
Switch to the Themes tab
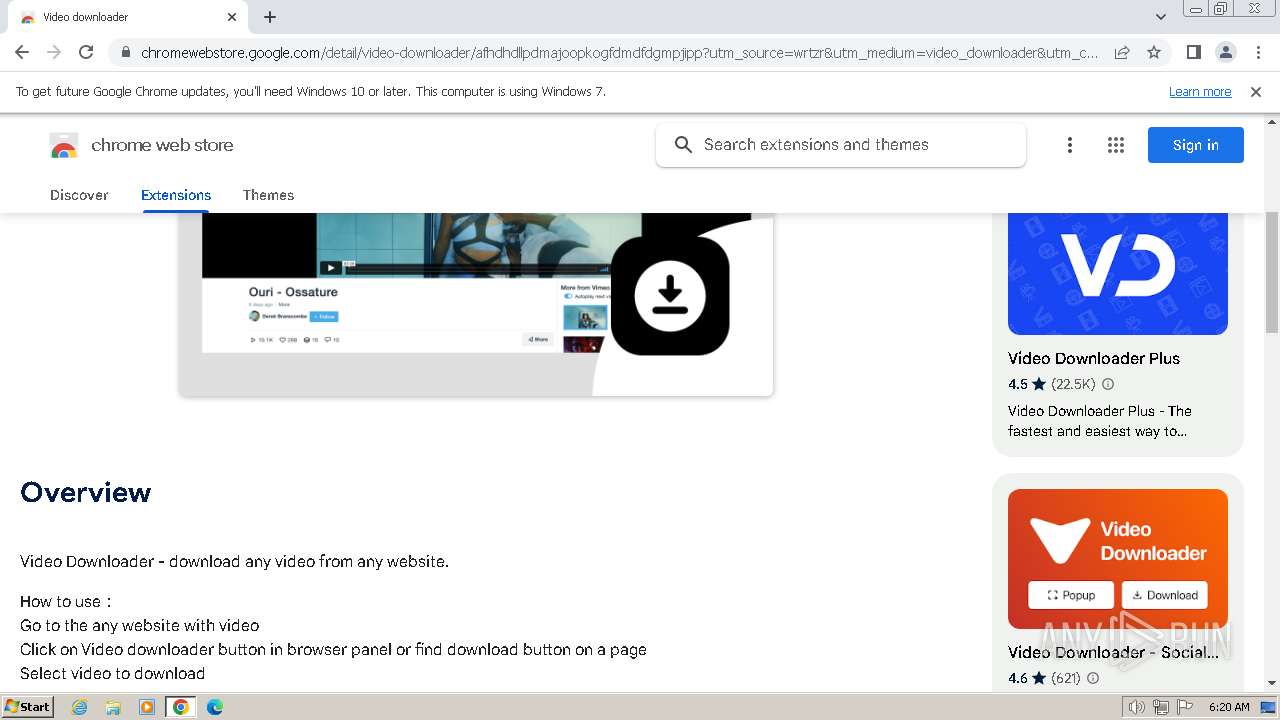click(x=268, y=195)
